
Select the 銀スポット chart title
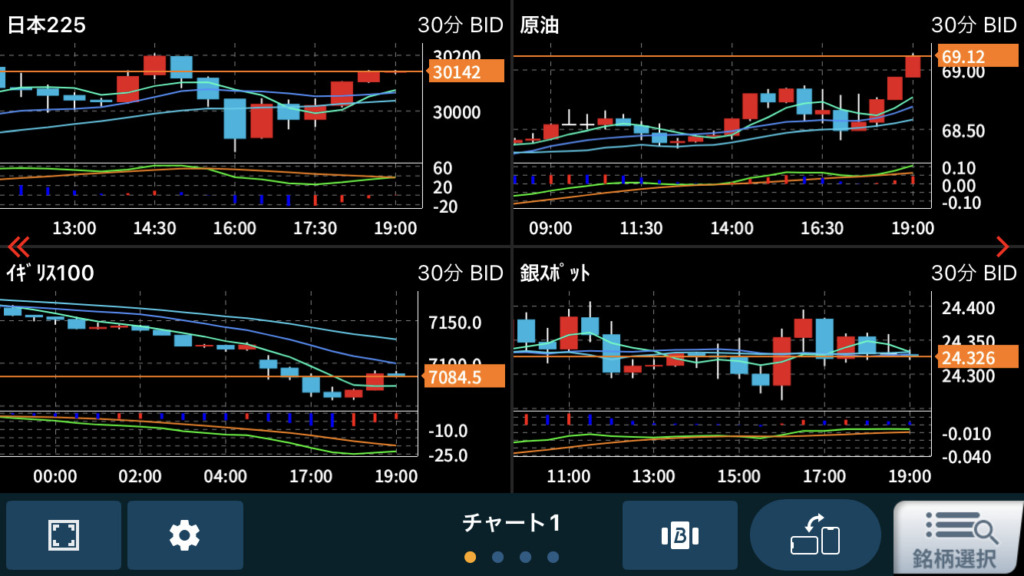555,272
